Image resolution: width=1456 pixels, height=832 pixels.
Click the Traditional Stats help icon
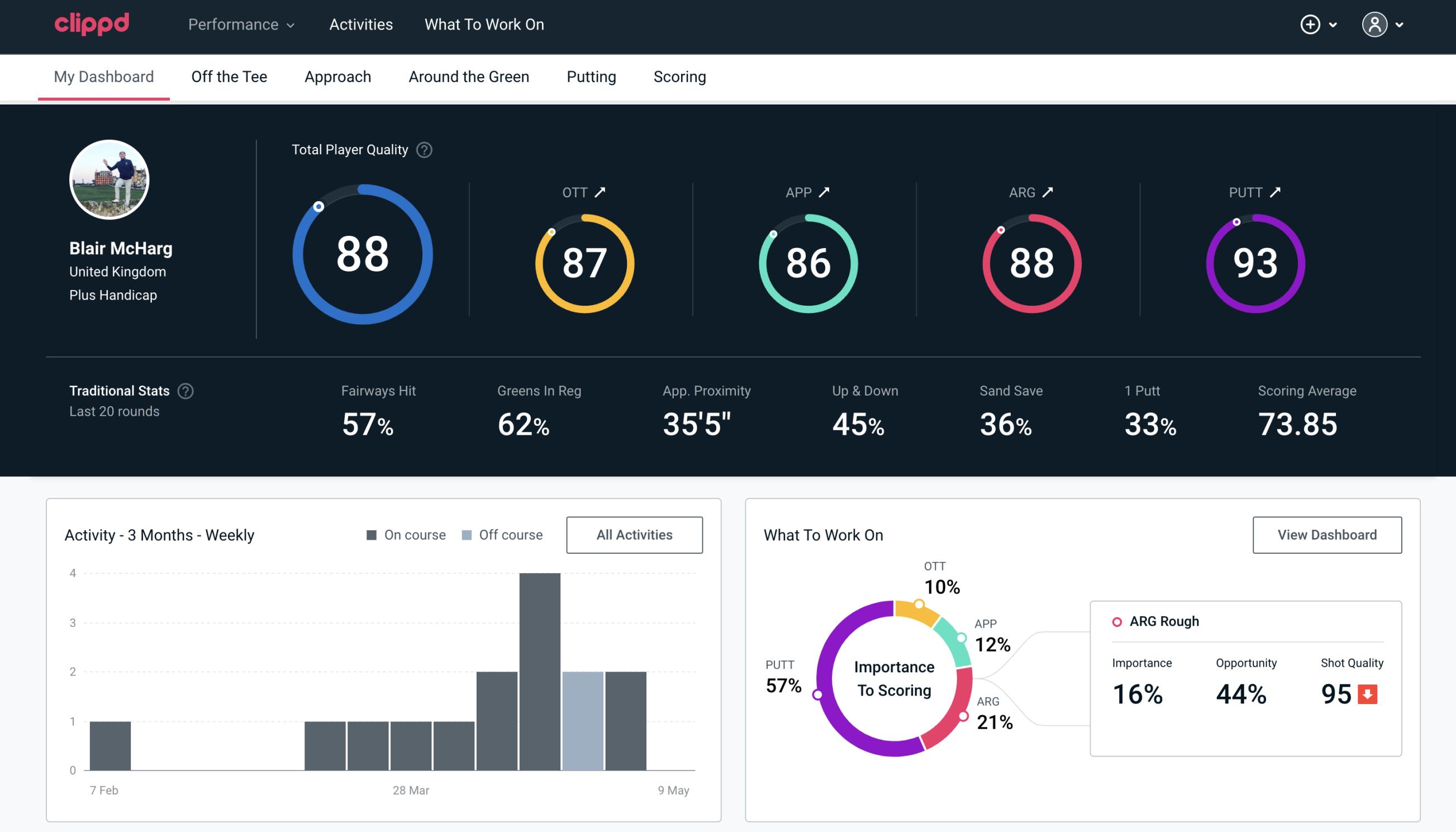tap(186, 390)
